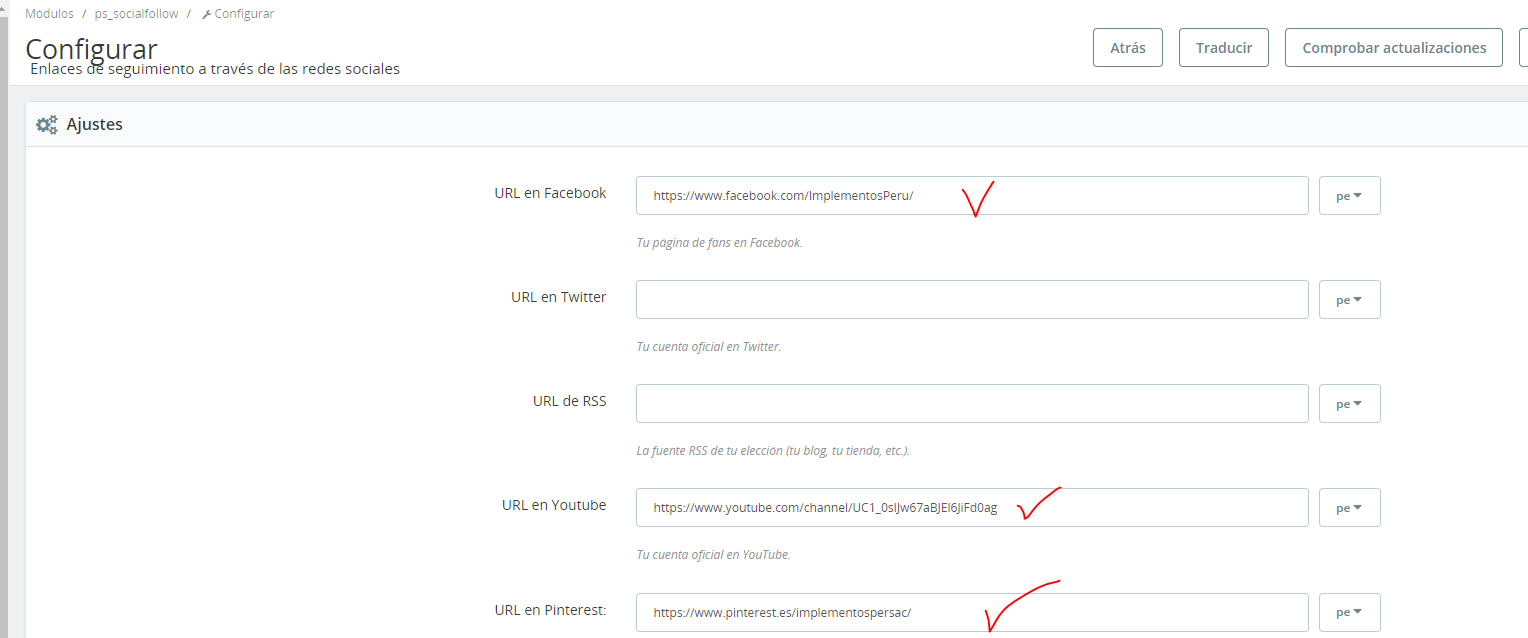Open the Facebook row language dropdown

(1349, 196)
